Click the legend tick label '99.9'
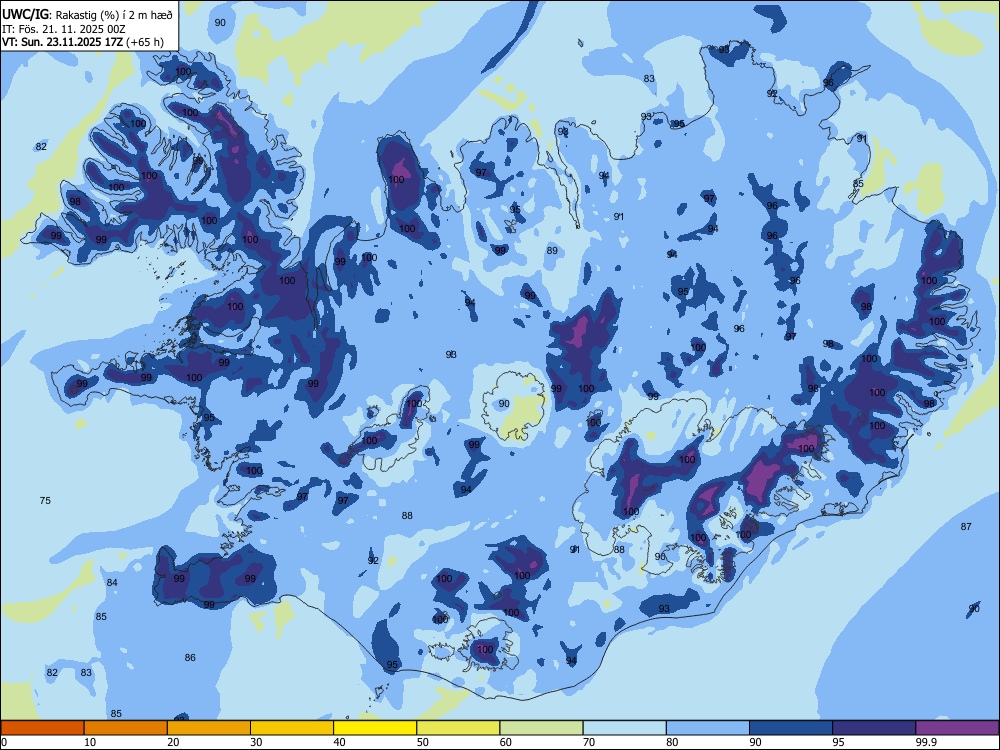1000x750 pixels. coord(926,742)
